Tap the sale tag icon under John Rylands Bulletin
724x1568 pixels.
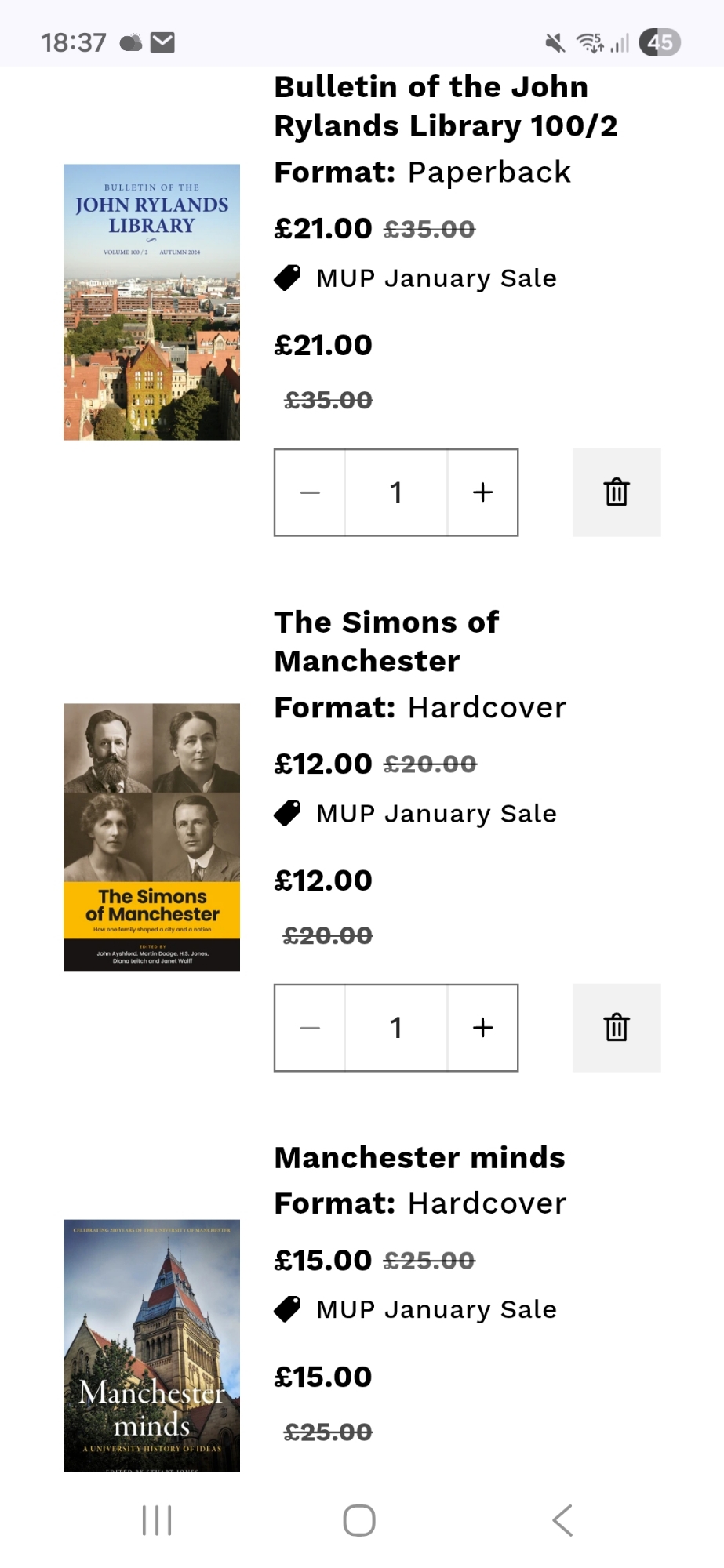[x=287, y=278]
